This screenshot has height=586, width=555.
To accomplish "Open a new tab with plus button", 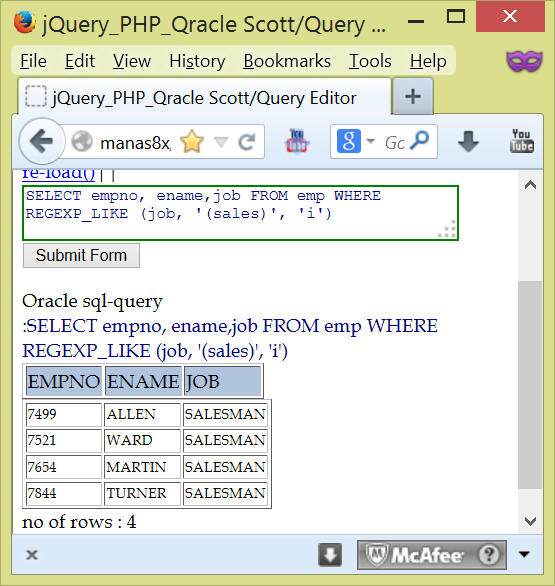I will [413, 96].
